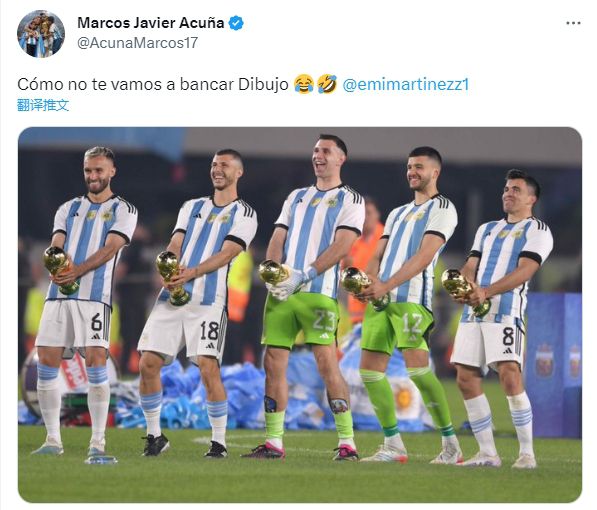Click the number 6 on the white shorts
This screenshot has height=510, width=597.
(97, 322)
